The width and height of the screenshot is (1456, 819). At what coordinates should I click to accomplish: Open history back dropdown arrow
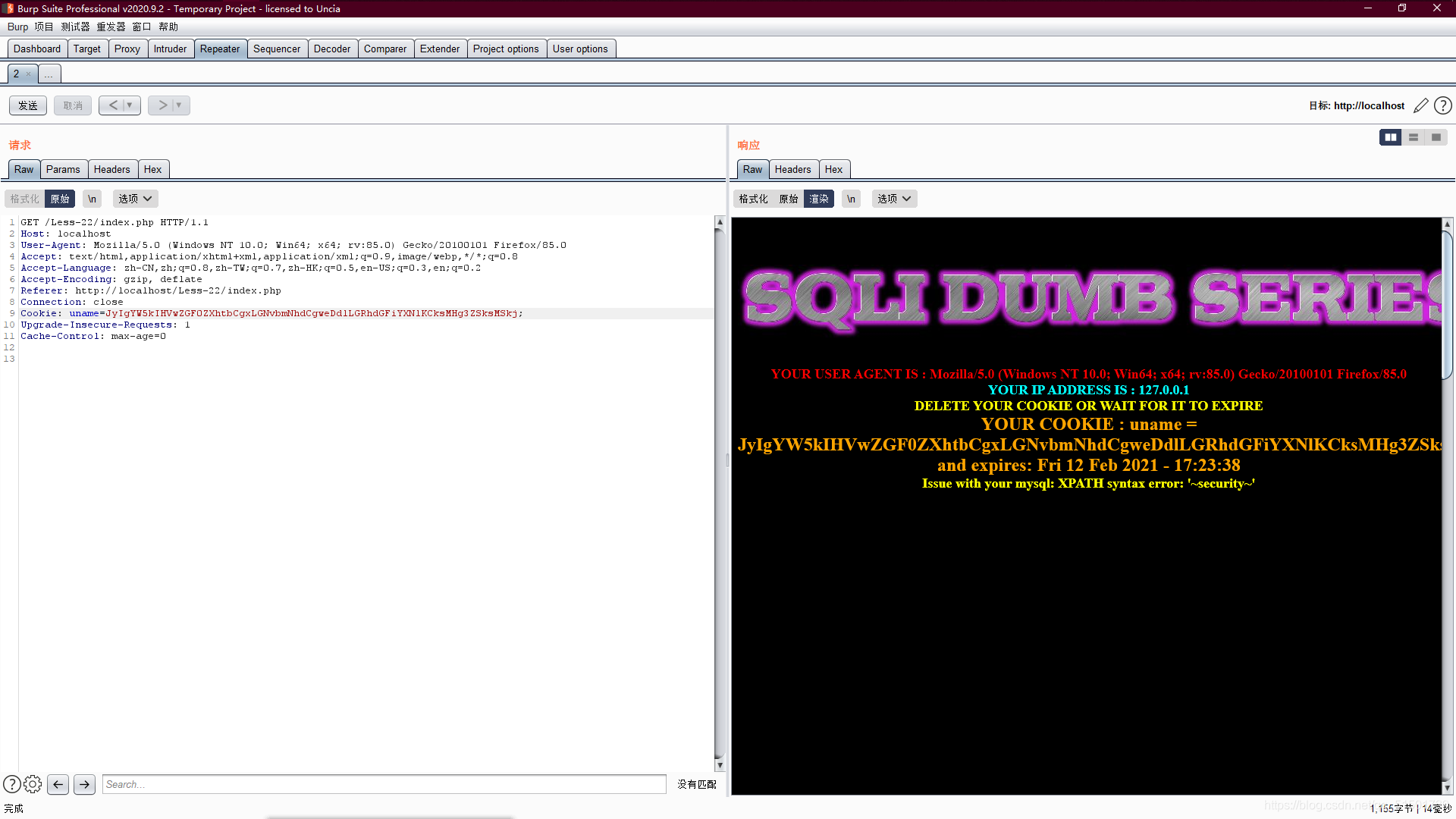(130, 105)
